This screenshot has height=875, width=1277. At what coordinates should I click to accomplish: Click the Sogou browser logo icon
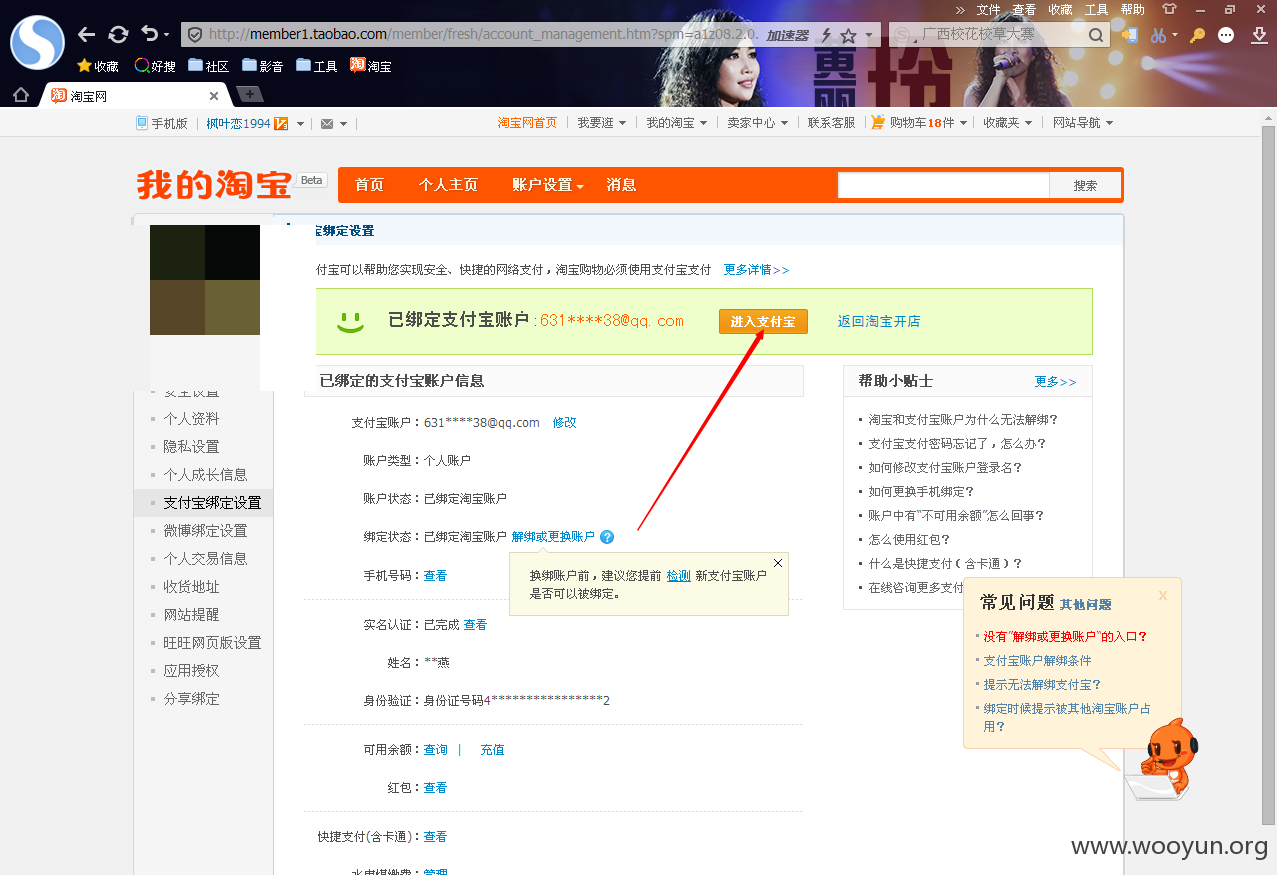tap(37, 41)
